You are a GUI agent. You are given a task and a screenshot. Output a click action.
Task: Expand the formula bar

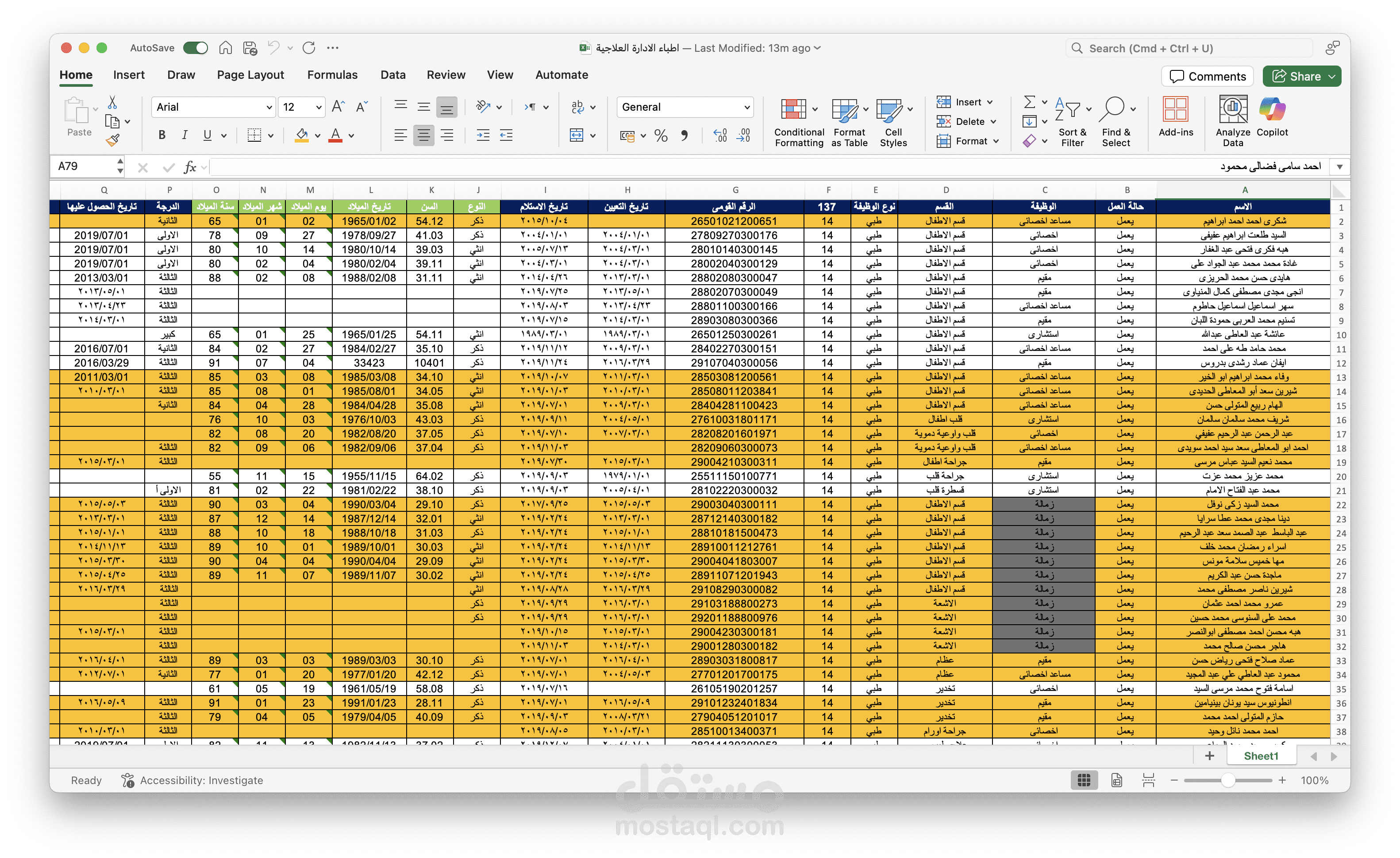click(1340, 167)
